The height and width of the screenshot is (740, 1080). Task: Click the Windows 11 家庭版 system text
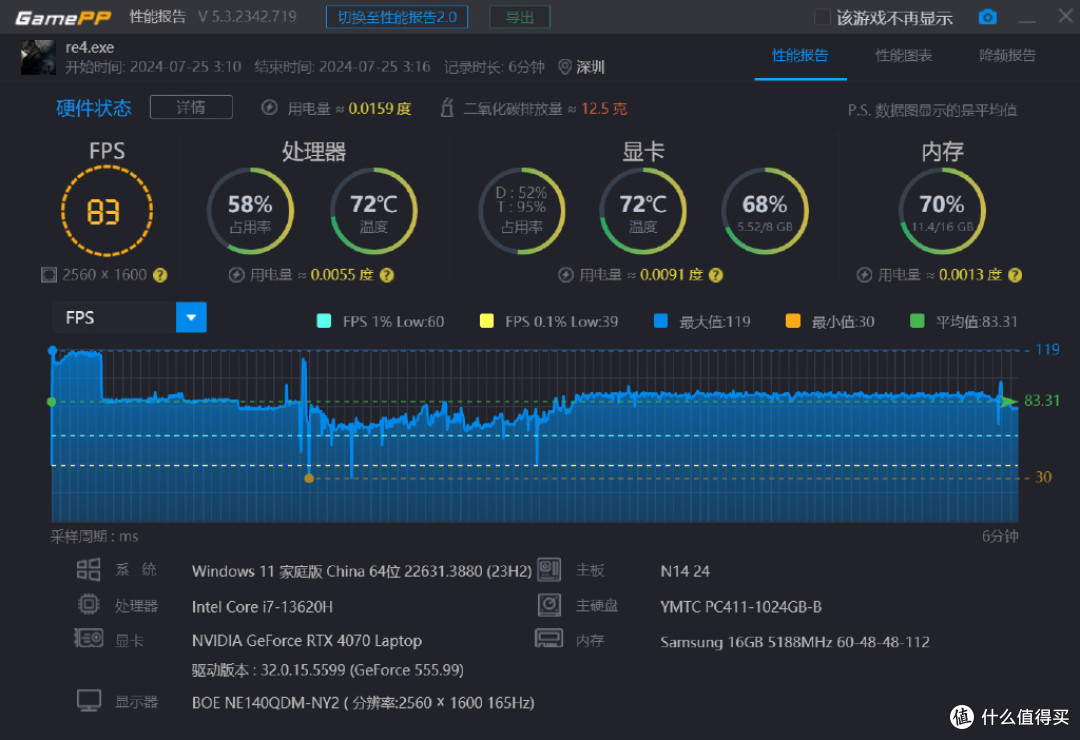tap(362, 571)
